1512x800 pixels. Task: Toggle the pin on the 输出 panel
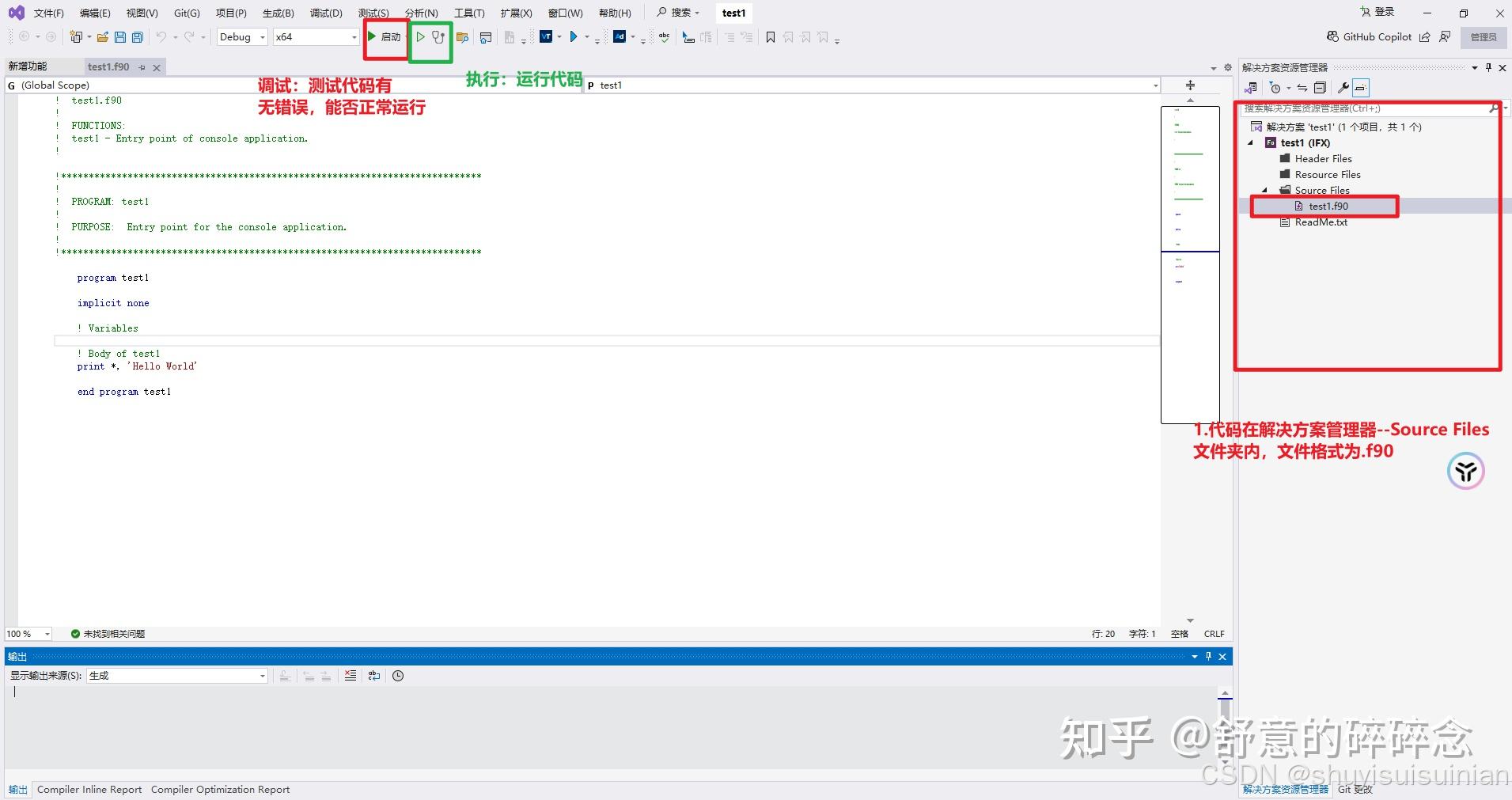click(1208, 656)
